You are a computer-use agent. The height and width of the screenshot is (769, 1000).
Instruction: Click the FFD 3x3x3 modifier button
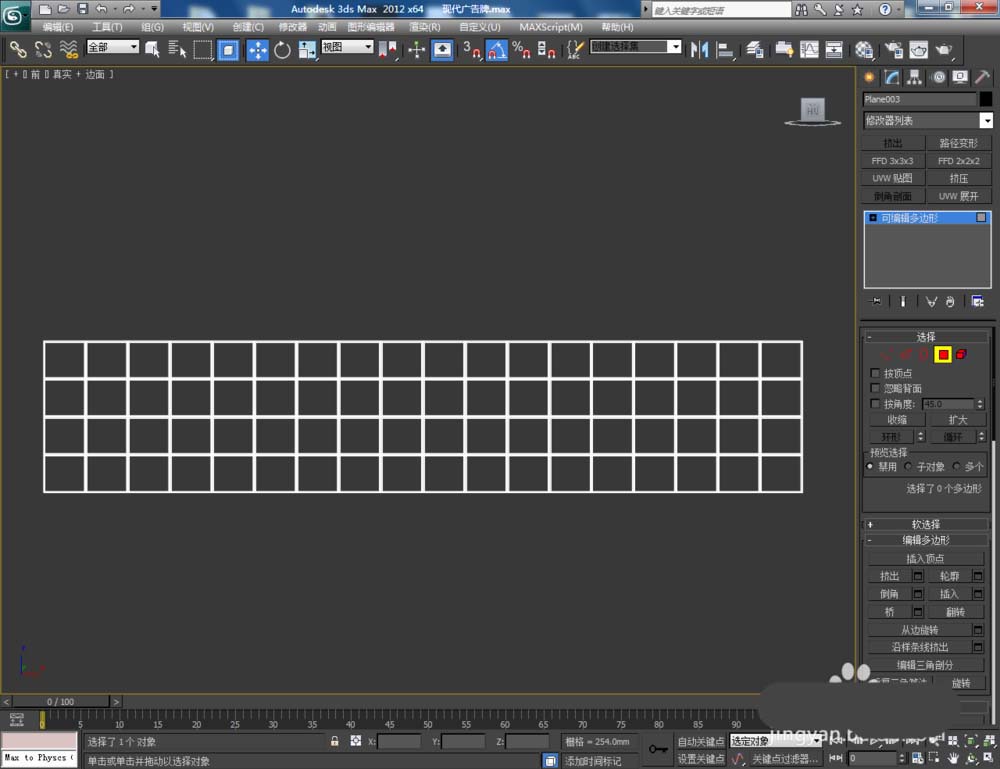coord(893,161)
